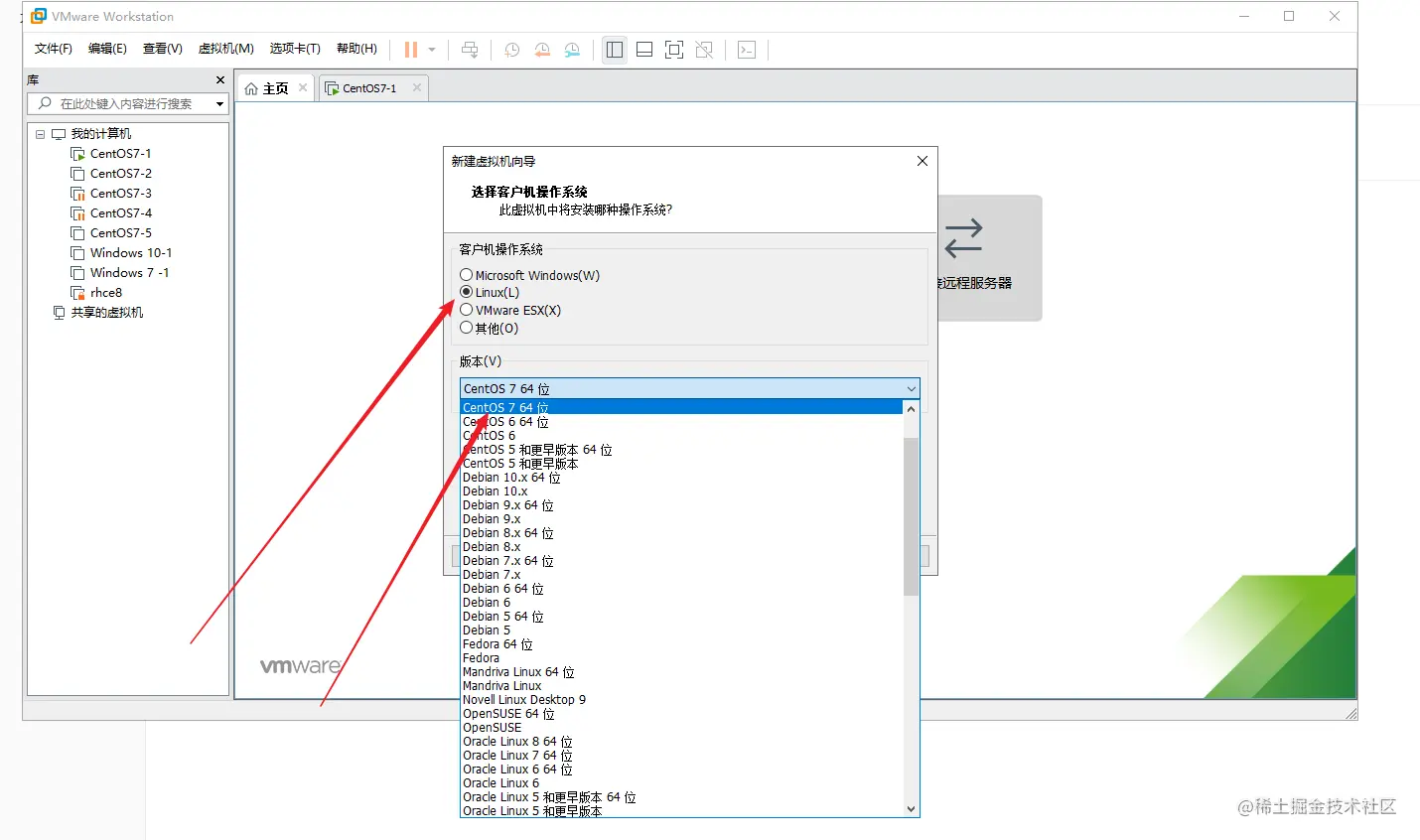The height and width of the screenshot is (840, 1420).
Task: Select 共享的虚拟机 in the library tree
Action: 106,313
